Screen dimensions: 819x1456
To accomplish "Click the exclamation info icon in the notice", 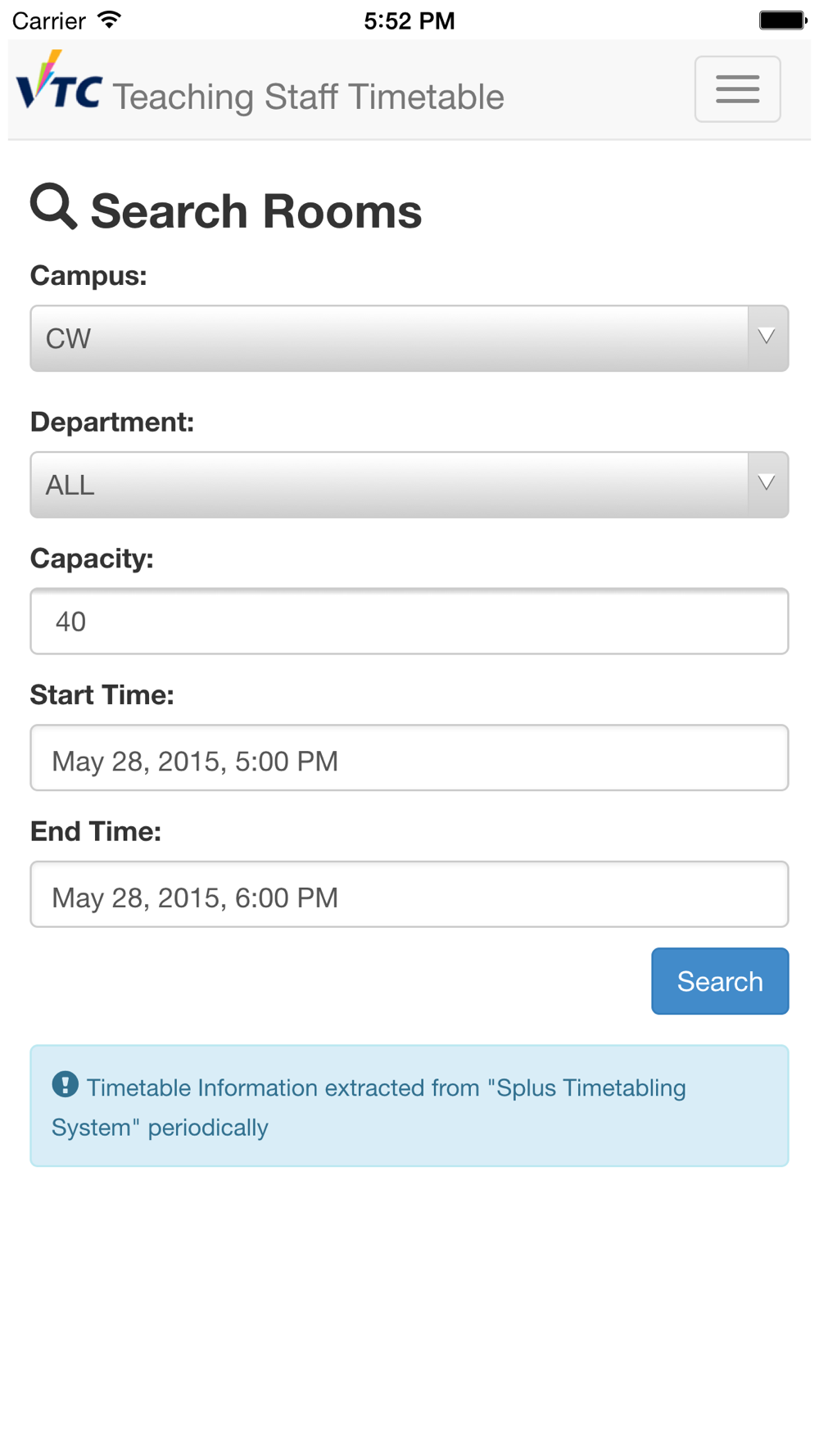I will (66, 1084).
